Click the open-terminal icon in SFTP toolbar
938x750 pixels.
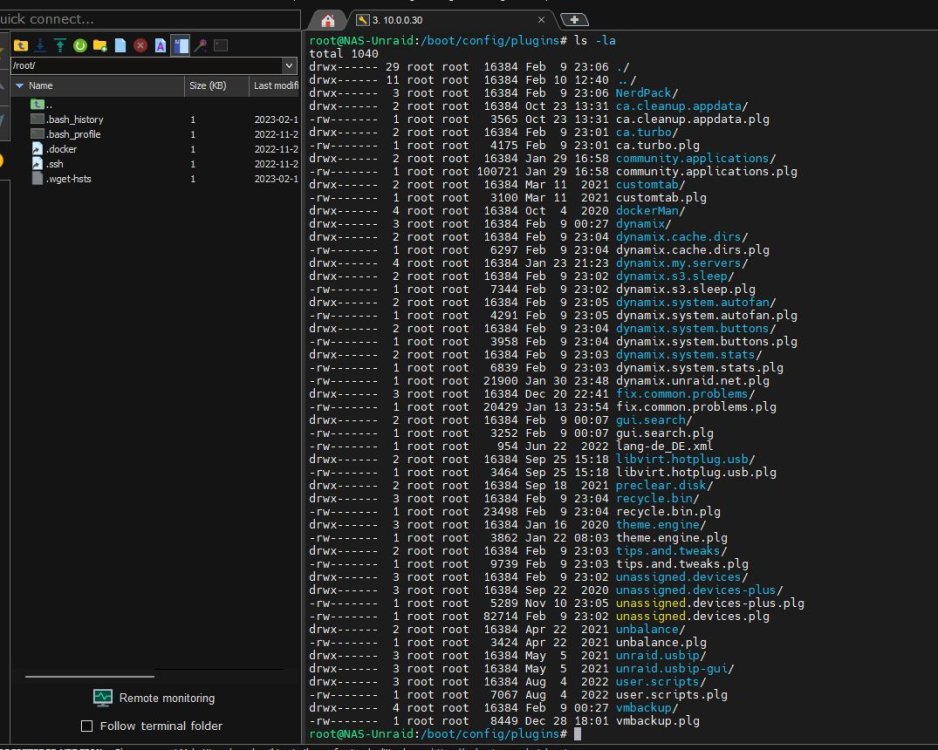pyautogui.click(x=221, y=45)
